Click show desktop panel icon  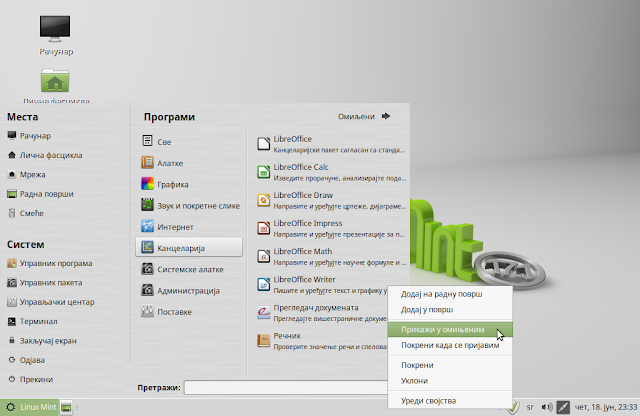[66, 407]
